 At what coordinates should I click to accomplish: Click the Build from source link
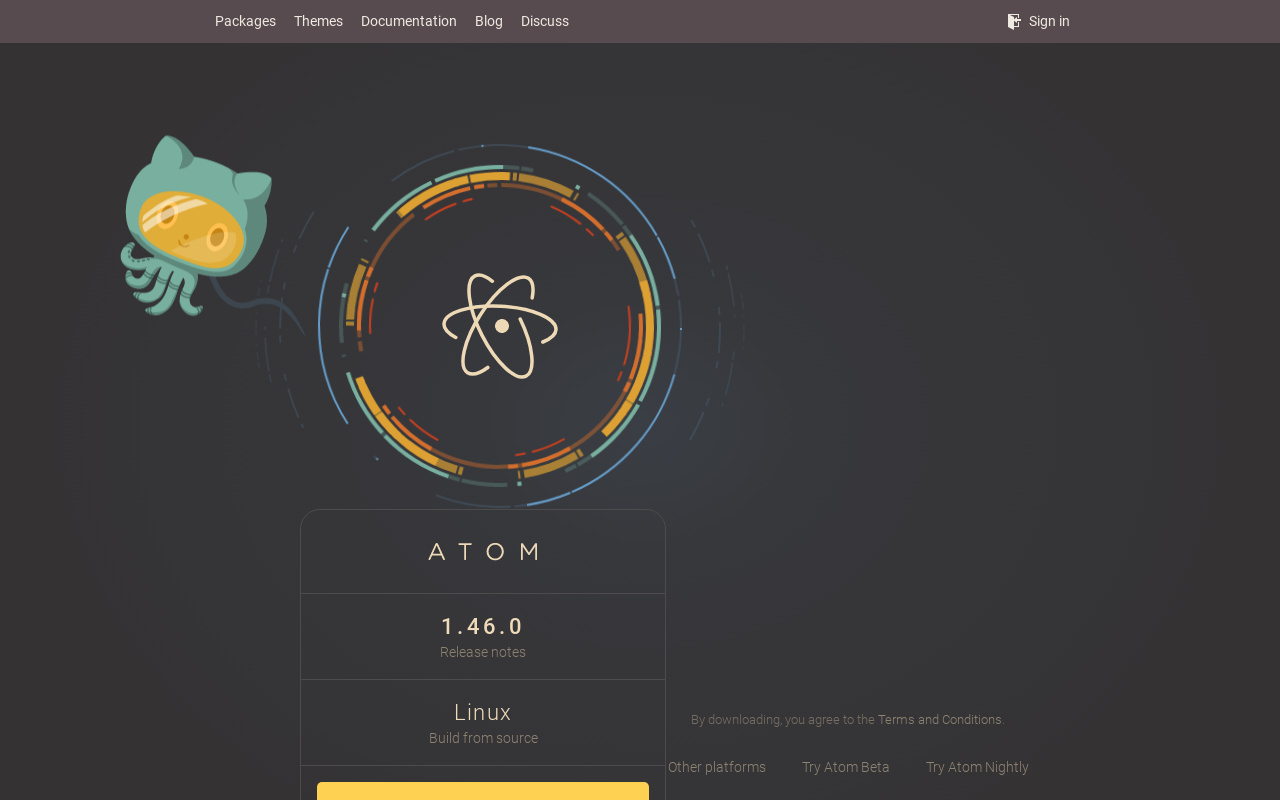483,738
